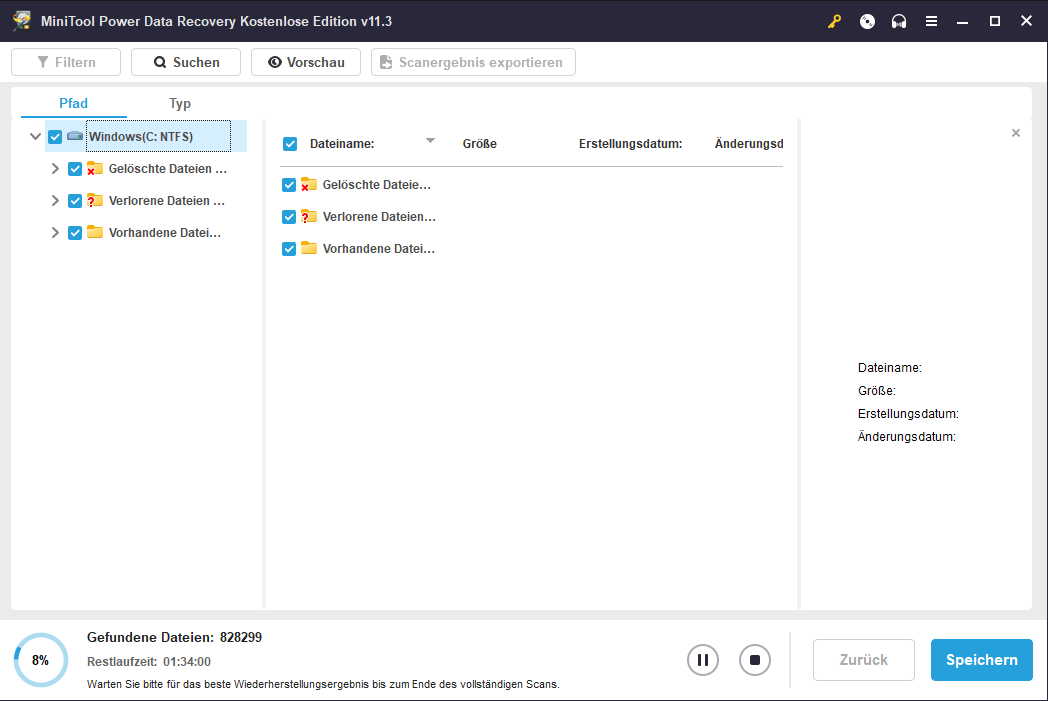Click Scanergebnis exportieren button
Screen dimensions: 1048x701
[x=473, y=62]
